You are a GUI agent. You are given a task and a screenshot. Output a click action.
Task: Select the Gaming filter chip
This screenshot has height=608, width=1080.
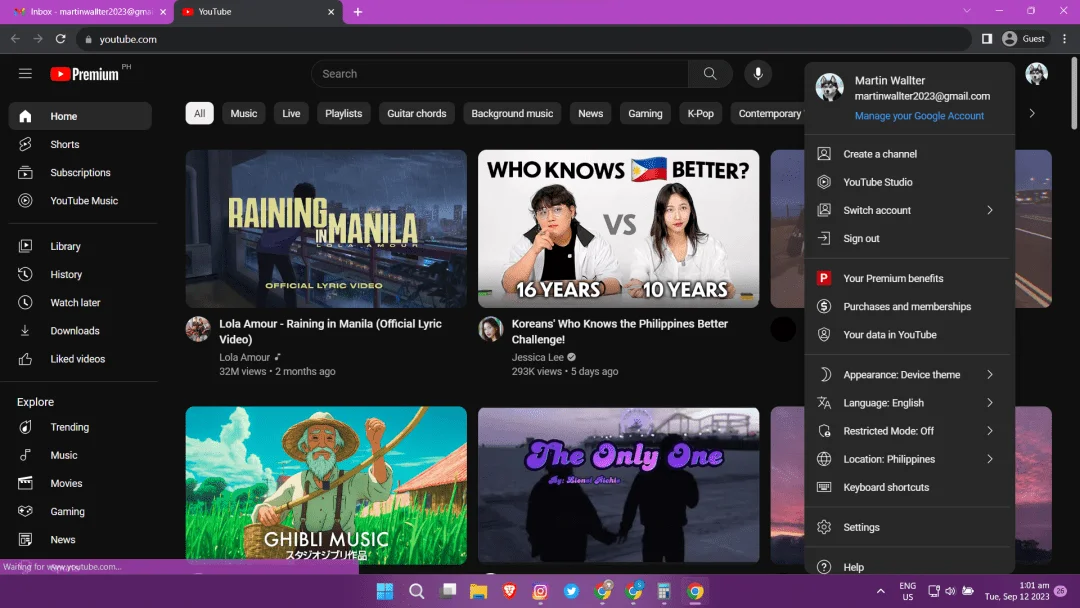click(x=645, y=114)
